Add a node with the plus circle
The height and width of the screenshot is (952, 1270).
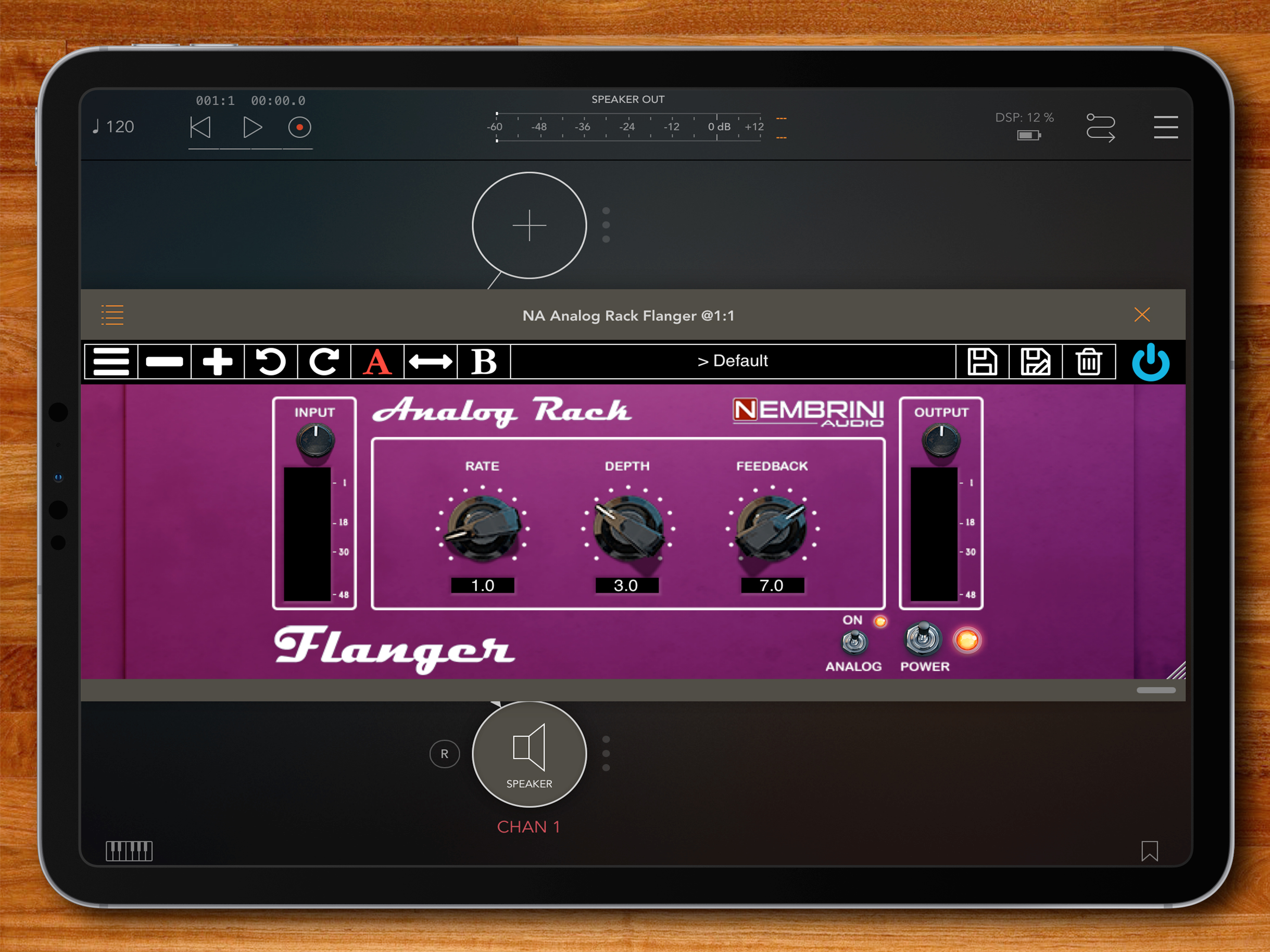529,225
